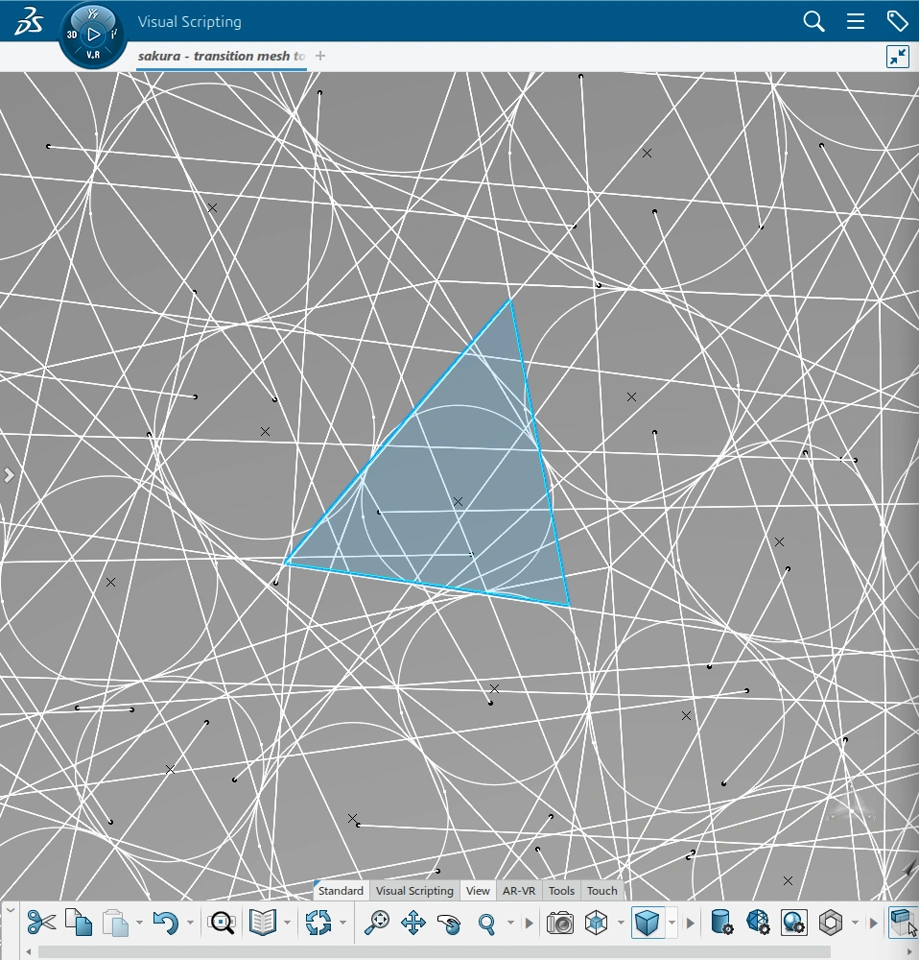Open the shaded cube view mode dropdown
This screenshot has height=960, width=919.
(x=672, y=922)
